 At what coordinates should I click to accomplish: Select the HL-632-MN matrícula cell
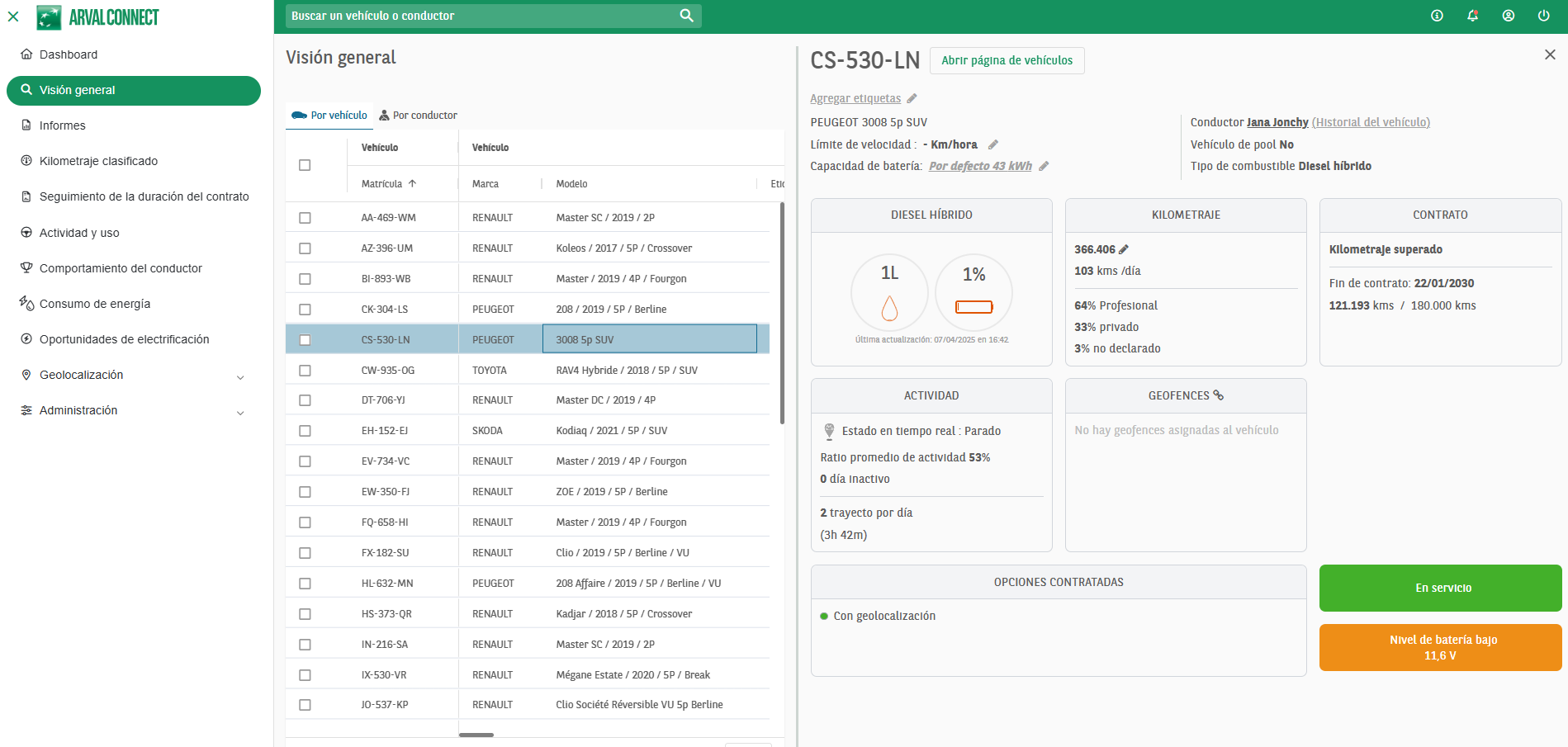402,584
